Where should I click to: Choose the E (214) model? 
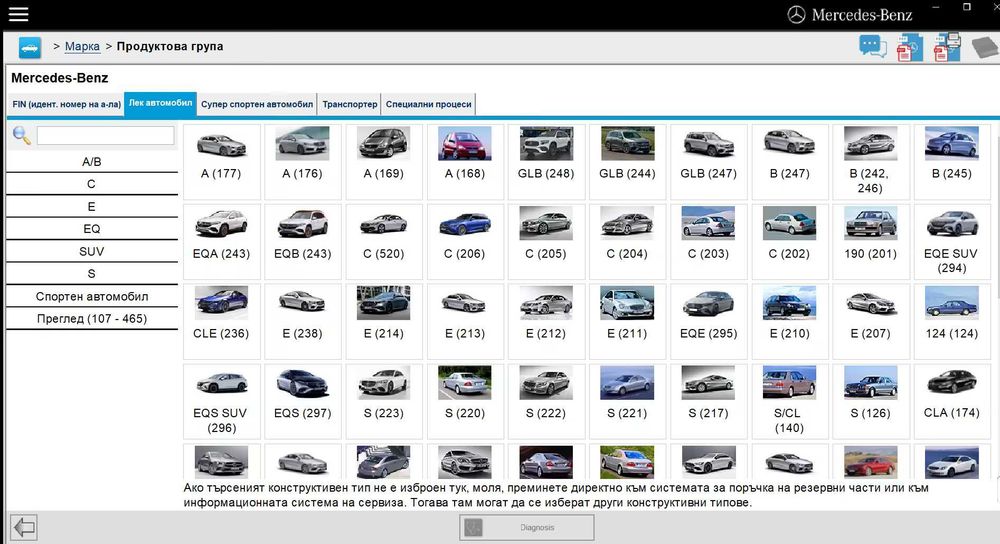[x=384, y=321]
